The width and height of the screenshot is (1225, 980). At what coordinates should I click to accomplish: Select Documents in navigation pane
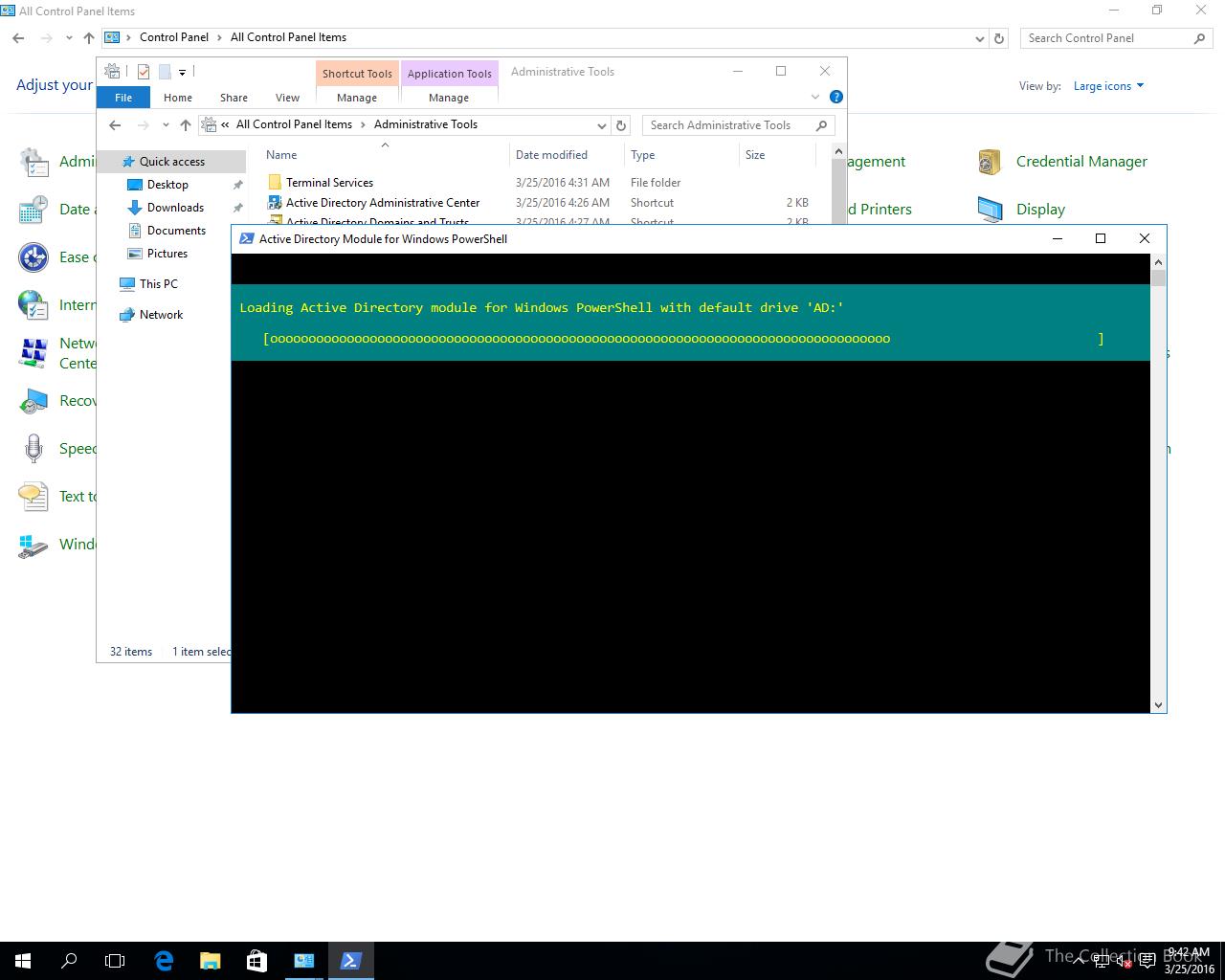pos(176,231)
